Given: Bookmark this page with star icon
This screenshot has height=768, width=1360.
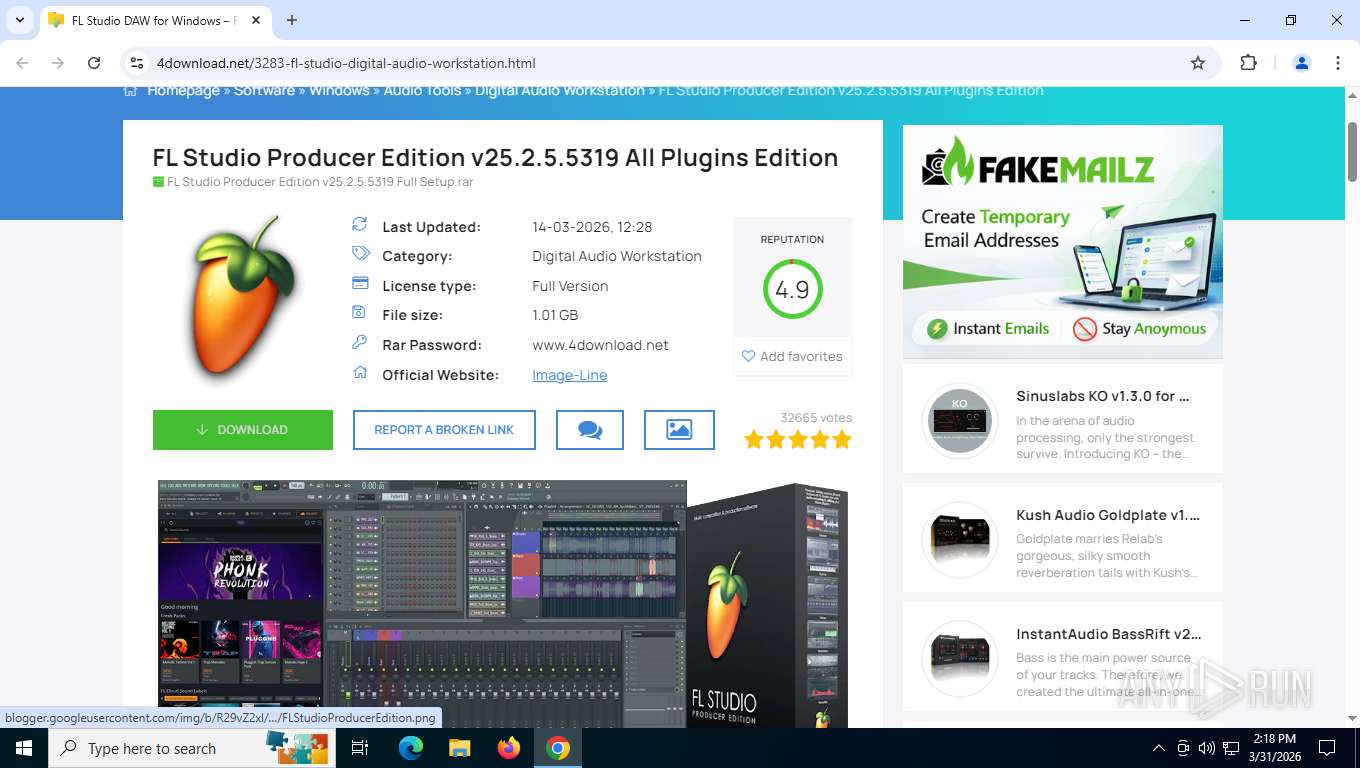Looking at the screenshot, I should (1198, 63).
